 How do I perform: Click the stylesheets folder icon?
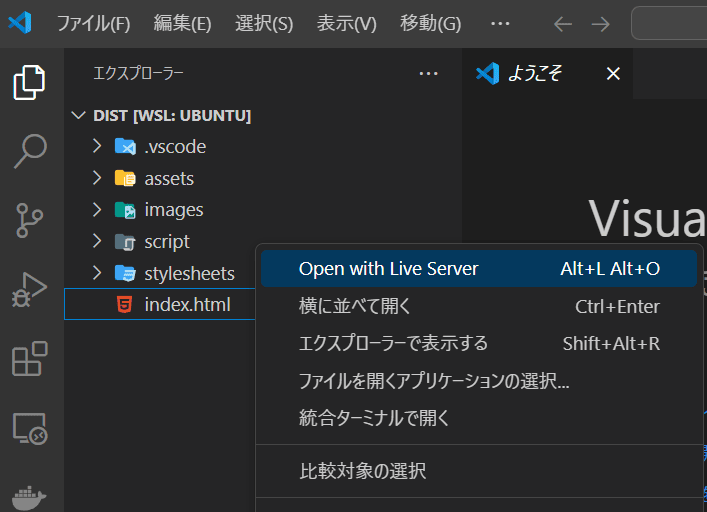tap(125, 273)
